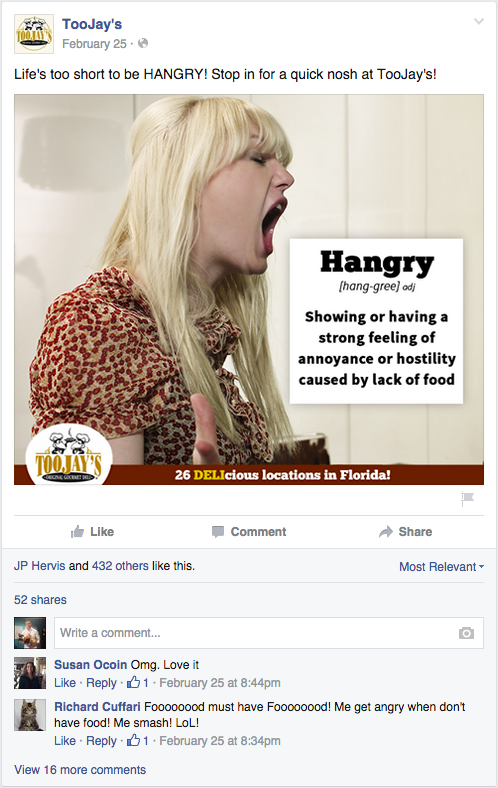Expand the Most Relevant sorting dropdown
The image size is (498, 788).
pyautogui.click(x=442, y=567)
